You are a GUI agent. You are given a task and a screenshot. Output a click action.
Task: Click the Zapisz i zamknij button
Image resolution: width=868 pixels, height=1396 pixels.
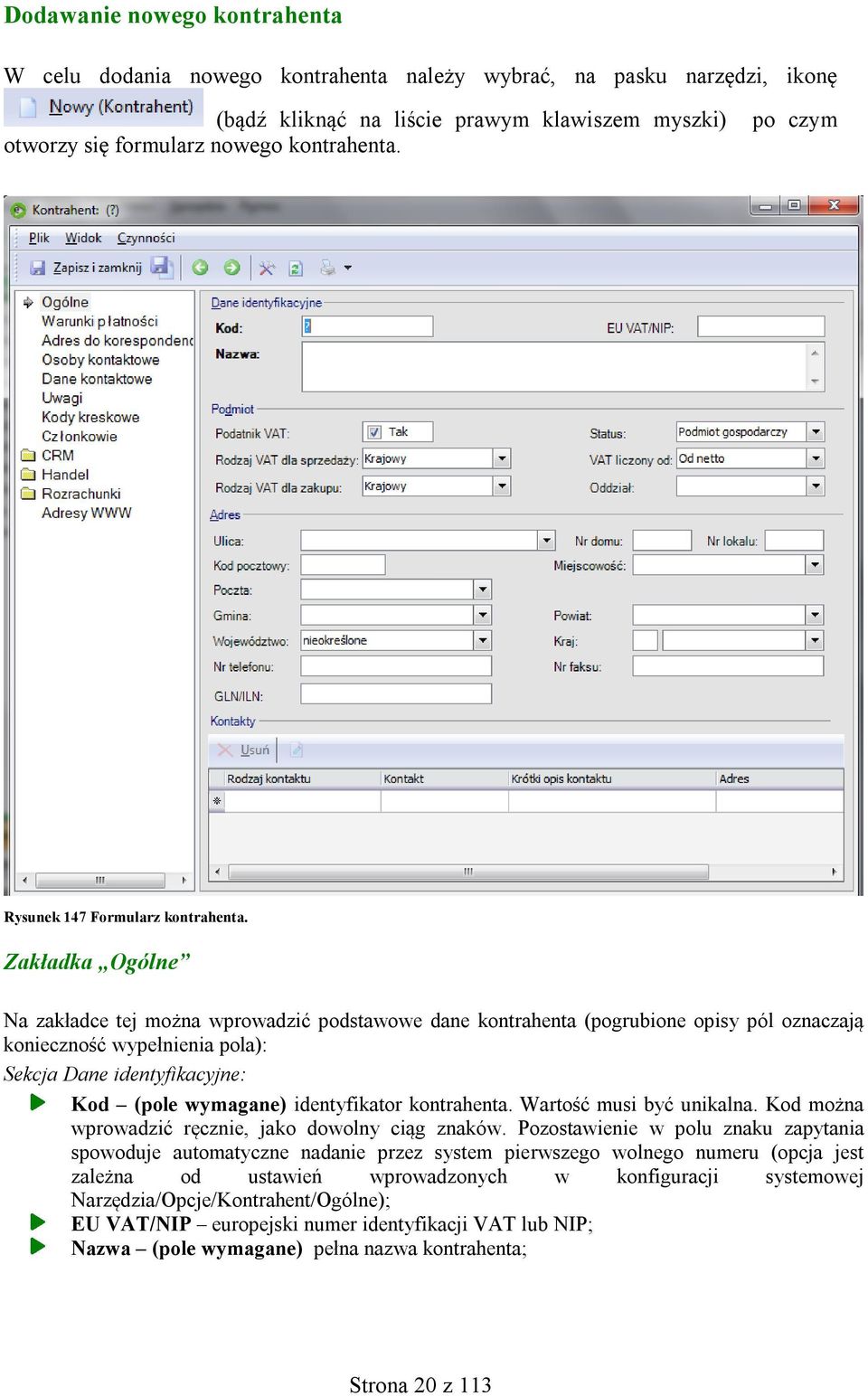click(86, 268)
